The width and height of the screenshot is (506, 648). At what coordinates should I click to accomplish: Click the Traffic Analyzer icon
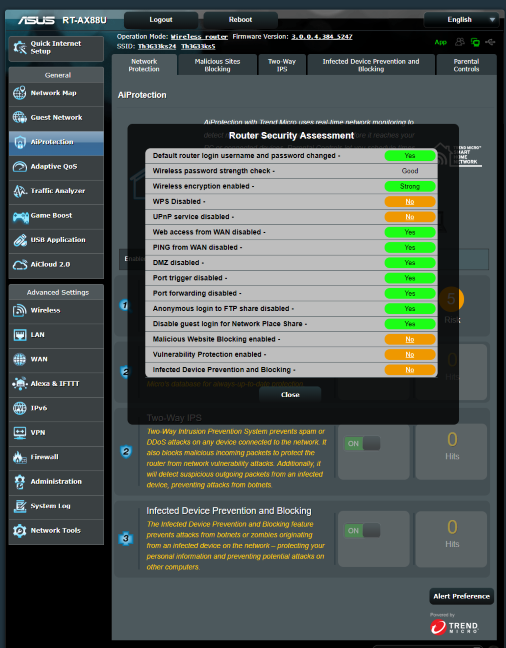pyautogui.click(x=19, y=191)
